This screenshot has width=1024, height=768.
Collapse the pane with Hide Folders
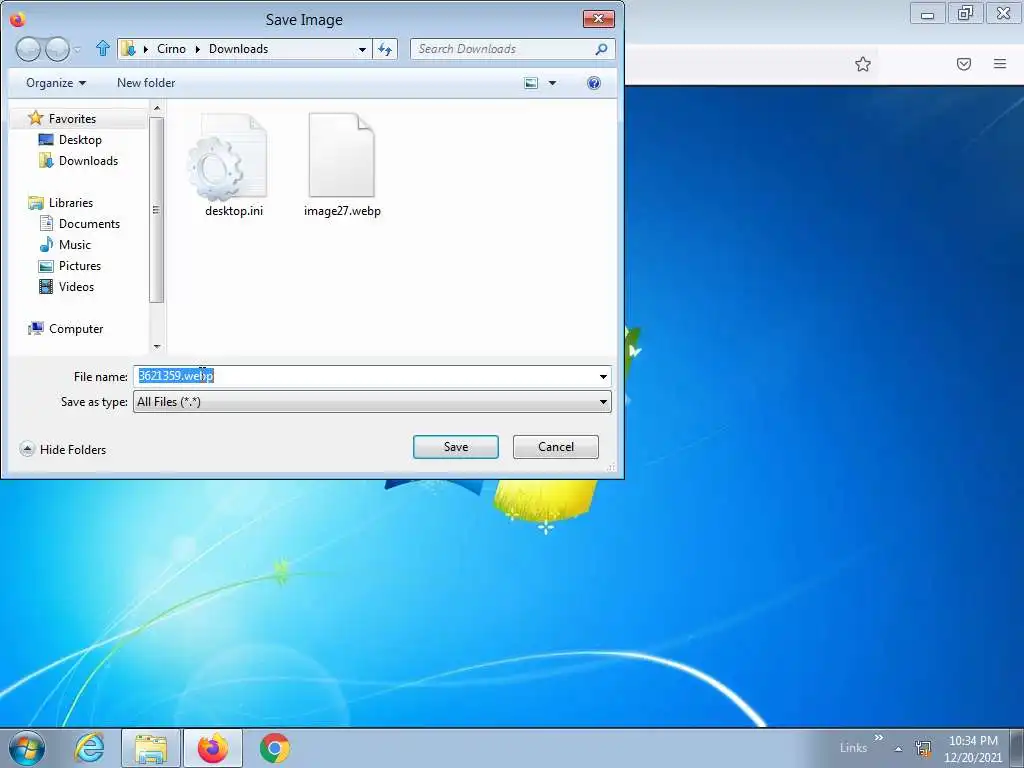(x=63, y=449)
